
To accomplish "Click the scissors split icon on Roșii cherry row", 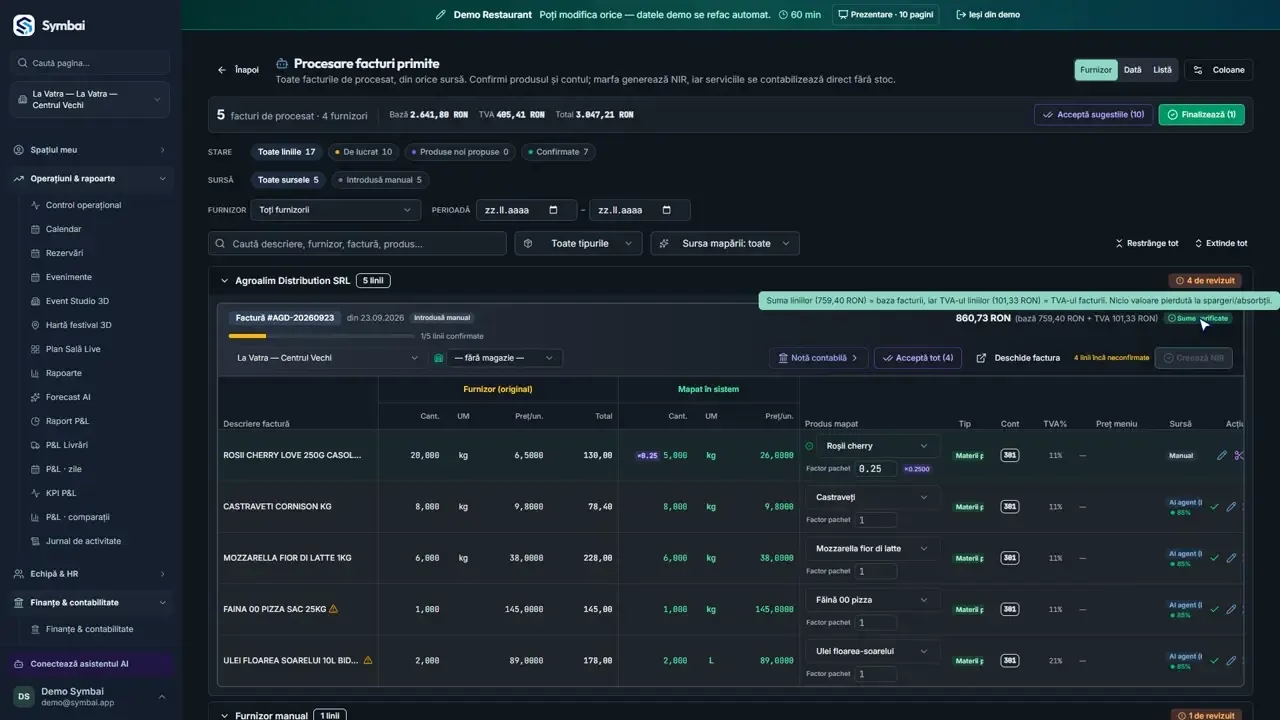I will [1239, 455].
